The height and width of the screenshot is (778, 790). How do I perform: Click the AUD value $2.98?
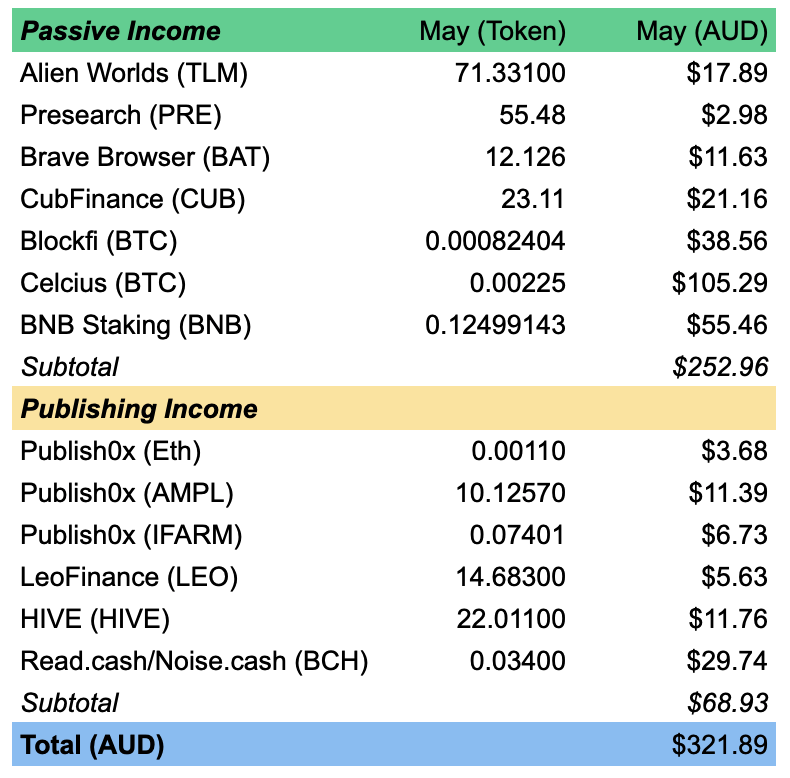(x=735, y=115)
